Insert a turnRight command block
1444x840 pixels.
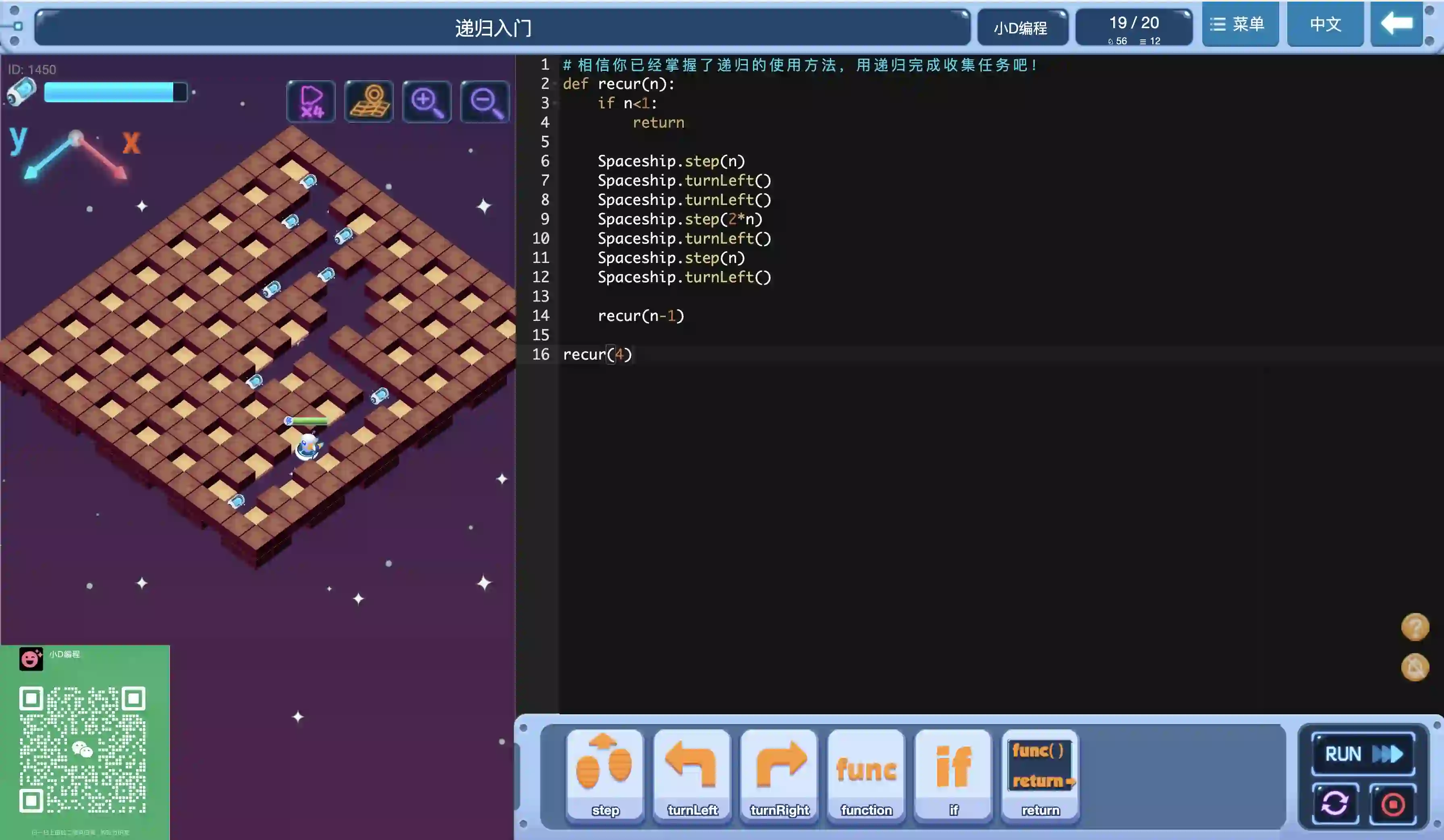(779, 775)
